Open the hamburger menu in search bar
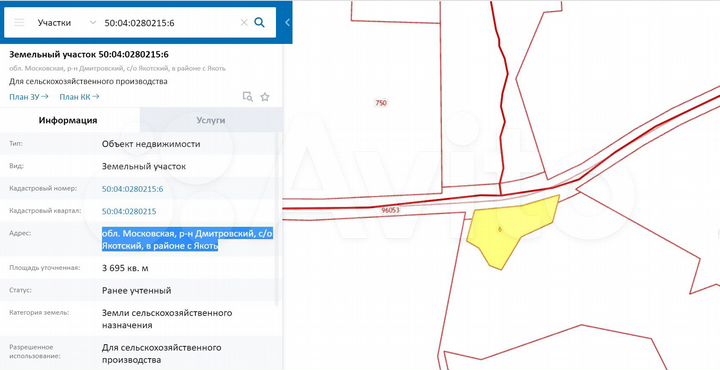The width and height of the screenshot is (720, 370). click(x=19, y=22)
